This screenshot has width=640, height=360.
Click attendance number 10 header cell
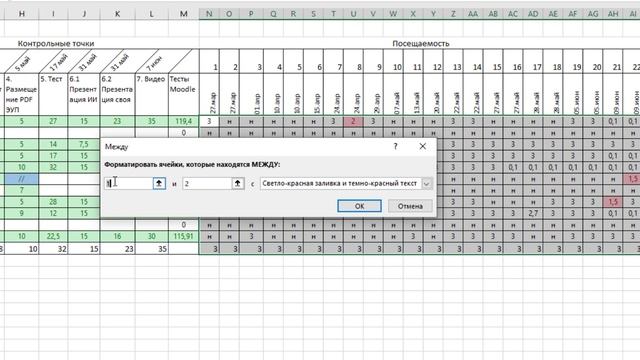pyautogui.click(x=393, y=61)
